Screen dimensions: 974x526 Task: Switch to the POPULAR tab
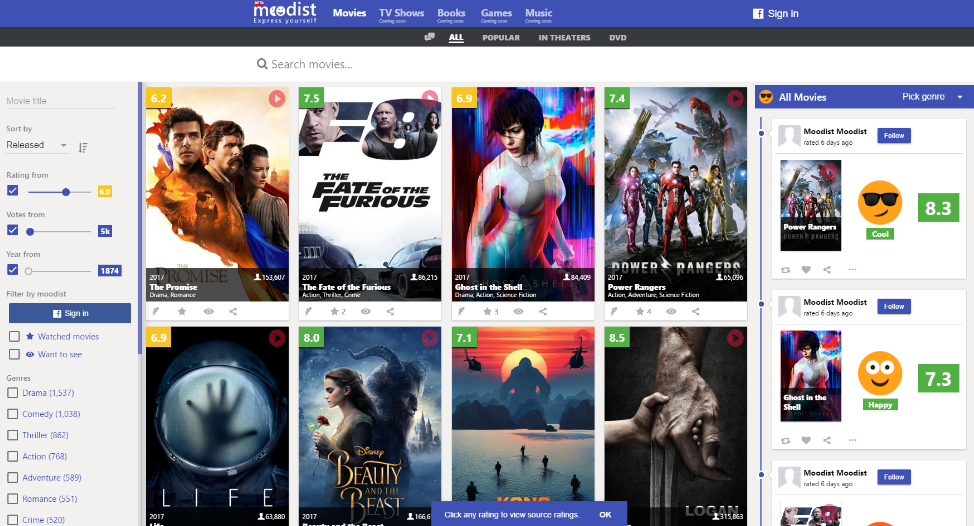[x=501, y=38]
